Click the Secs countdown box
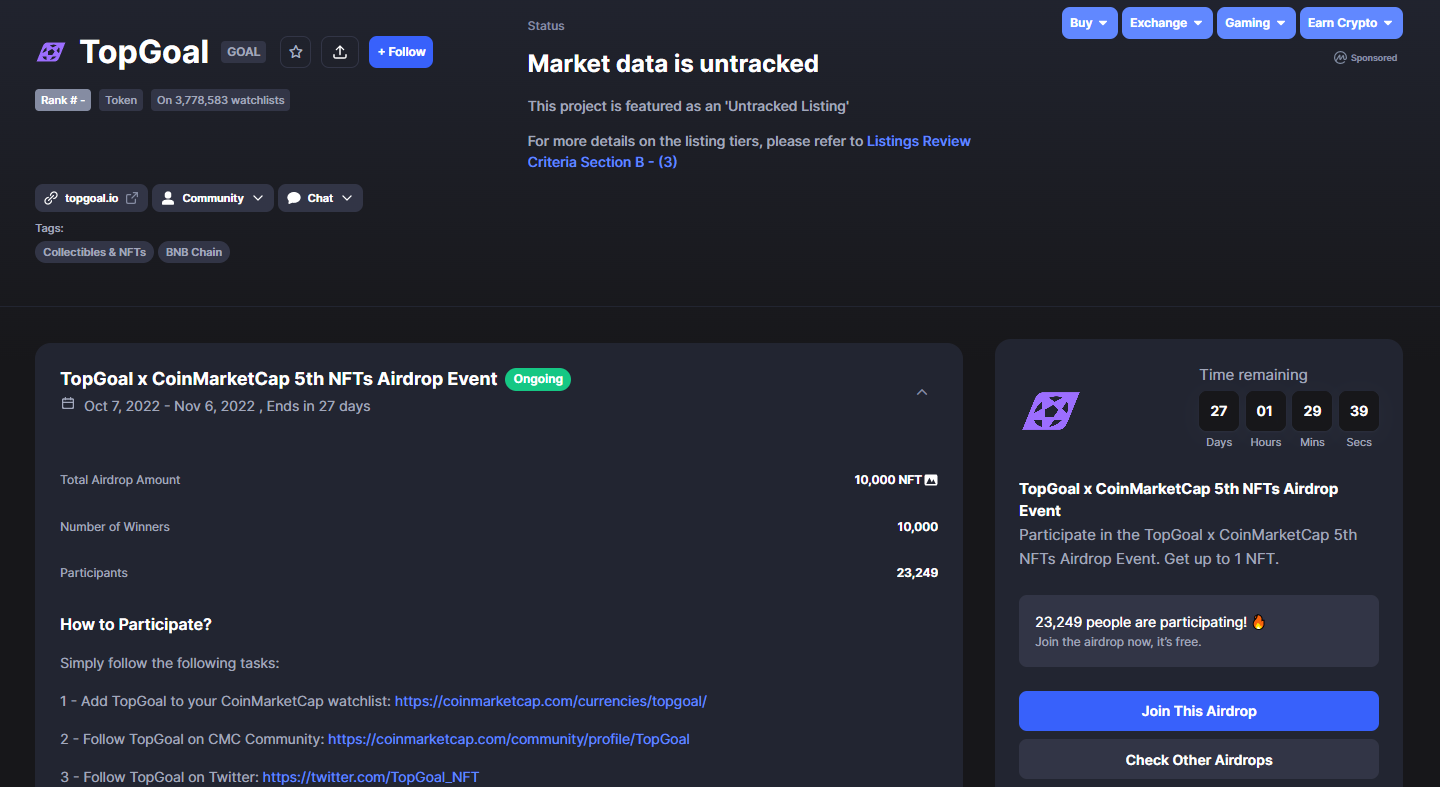This screenshot has height=787, width=1440. coord(1359,411)
